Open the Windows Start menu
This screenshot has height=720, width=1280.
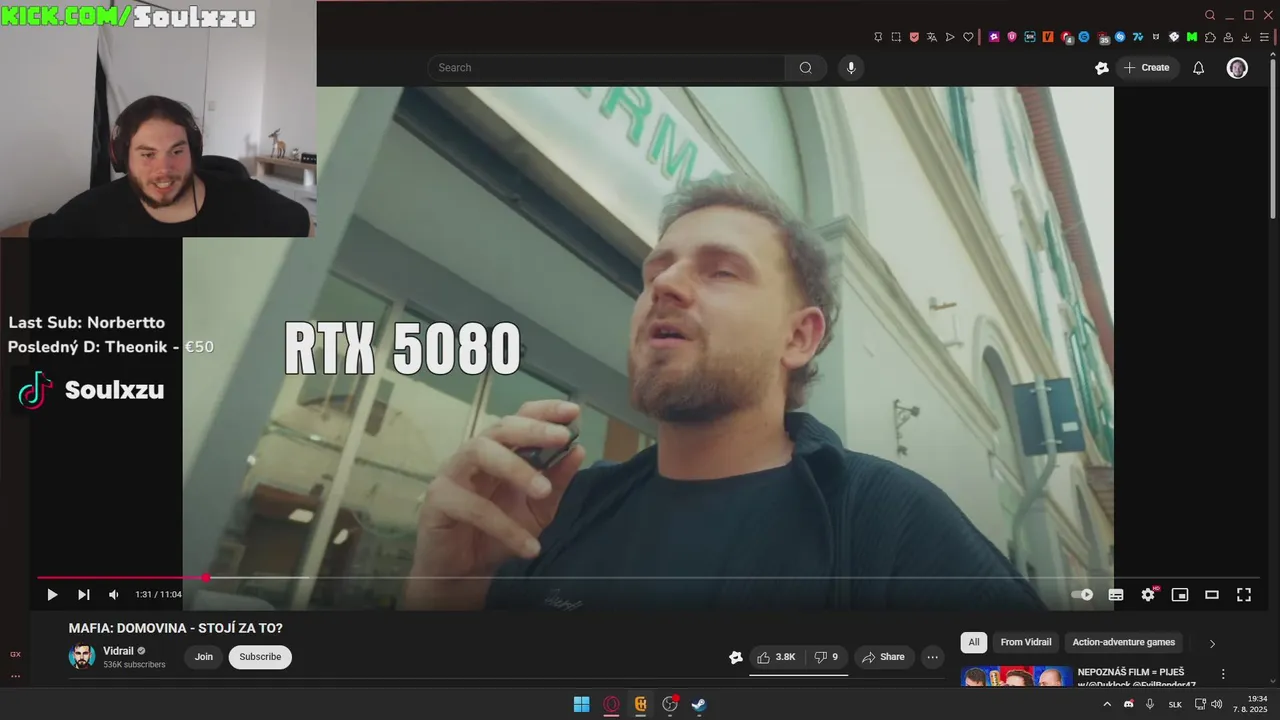[581, 704]
